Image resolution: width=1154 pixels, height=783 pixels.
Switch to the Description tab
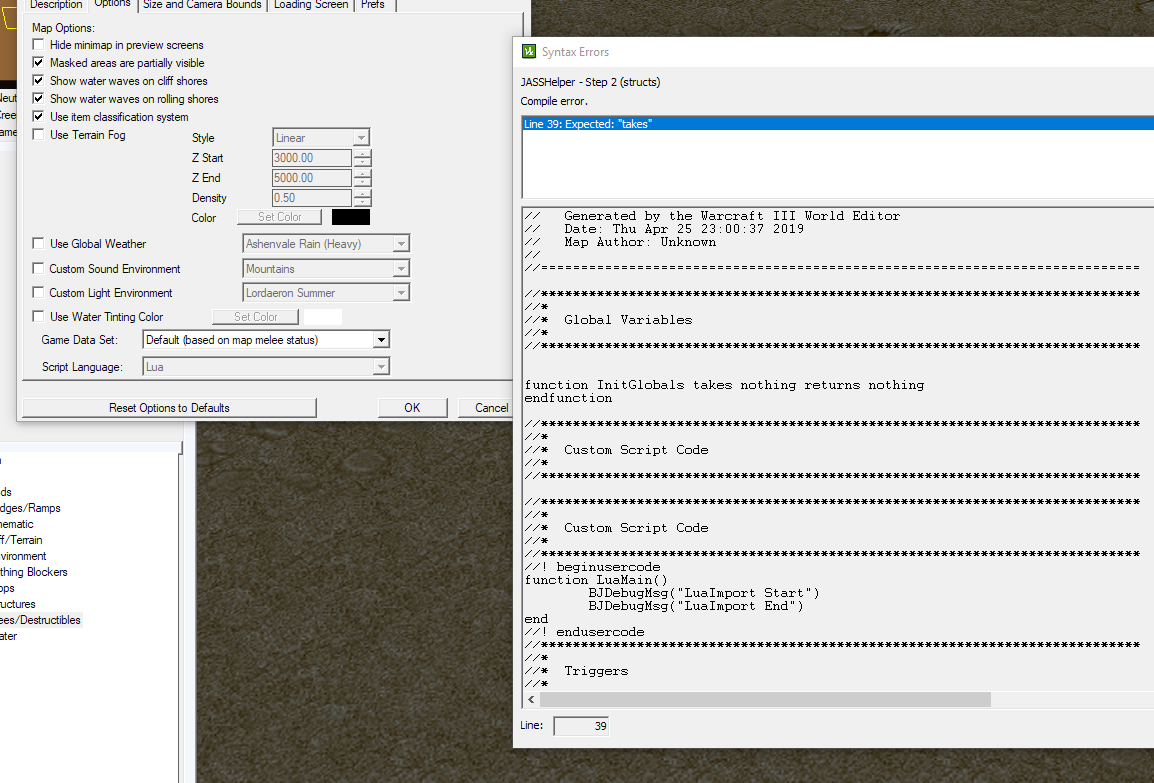coord(56,4)
